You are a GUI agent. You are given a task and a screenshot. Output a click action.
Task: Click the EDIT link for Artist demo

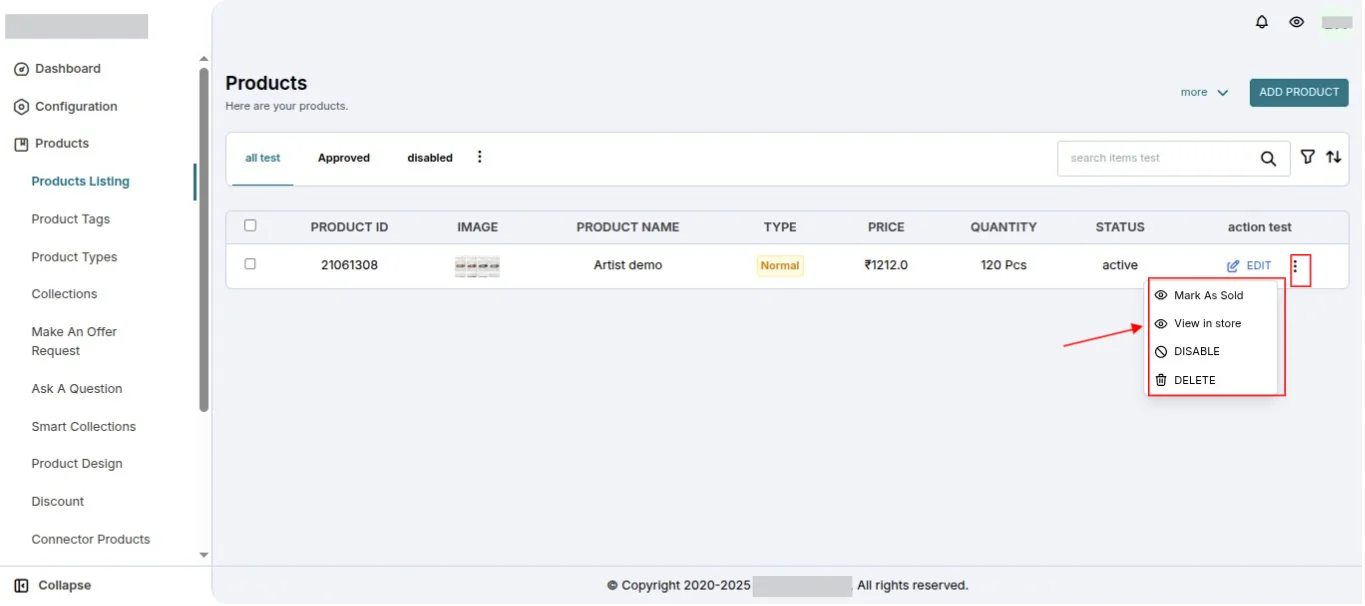1259,266
